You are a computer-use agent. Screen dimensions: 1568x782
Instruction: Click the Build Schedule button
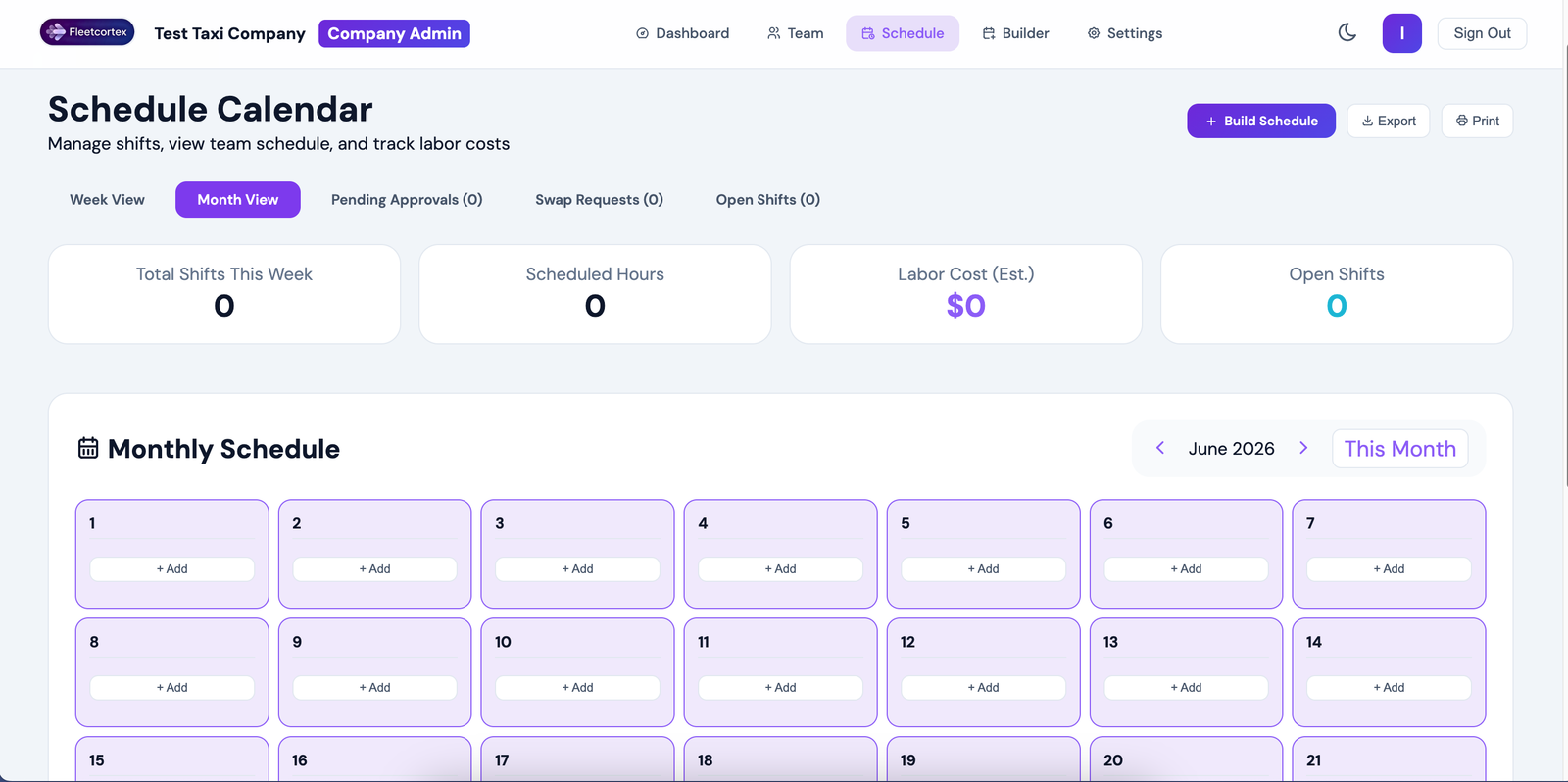pyautogui.click(x=1261, y=121)
